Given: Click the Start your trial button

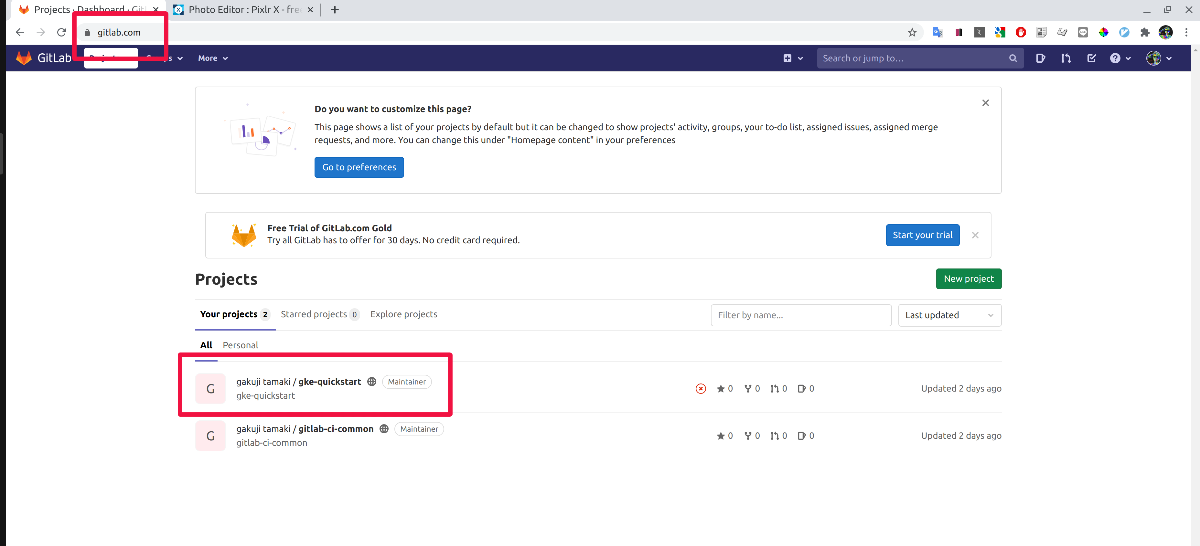Looking at the screenshot, I should pyautogui.click(x=922, y=235).
